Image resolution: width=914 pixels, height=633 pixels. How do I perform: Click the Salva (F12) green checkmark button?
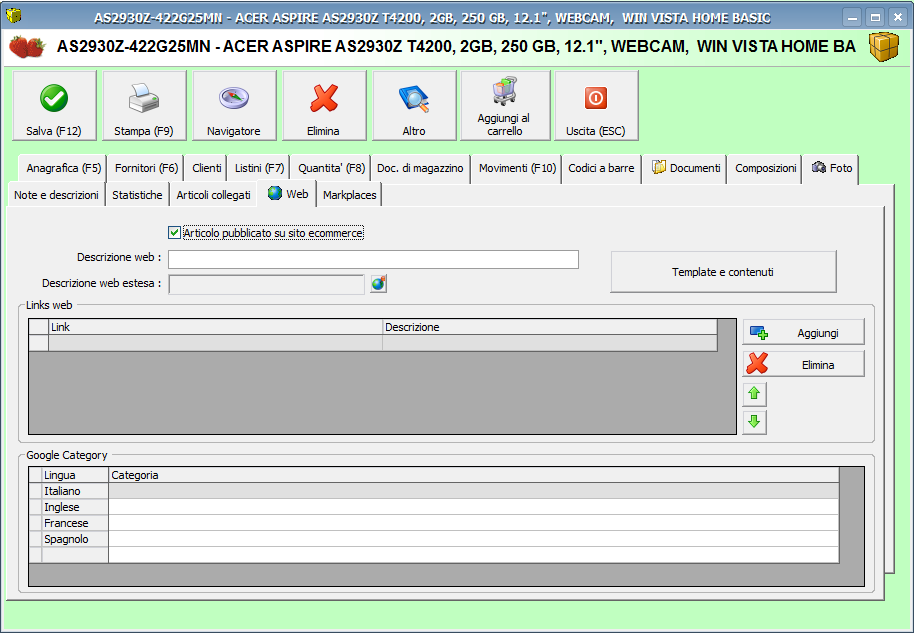point(54,106)
